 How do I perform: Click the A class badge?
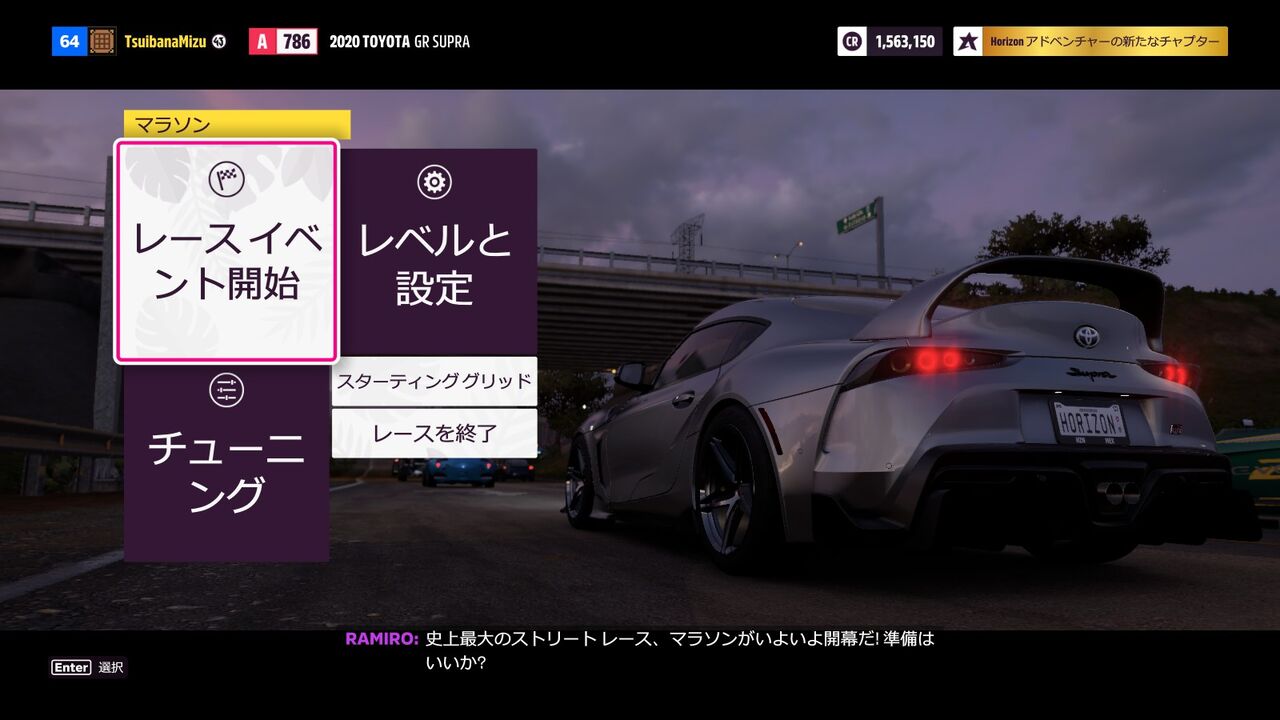pos(263,41)
